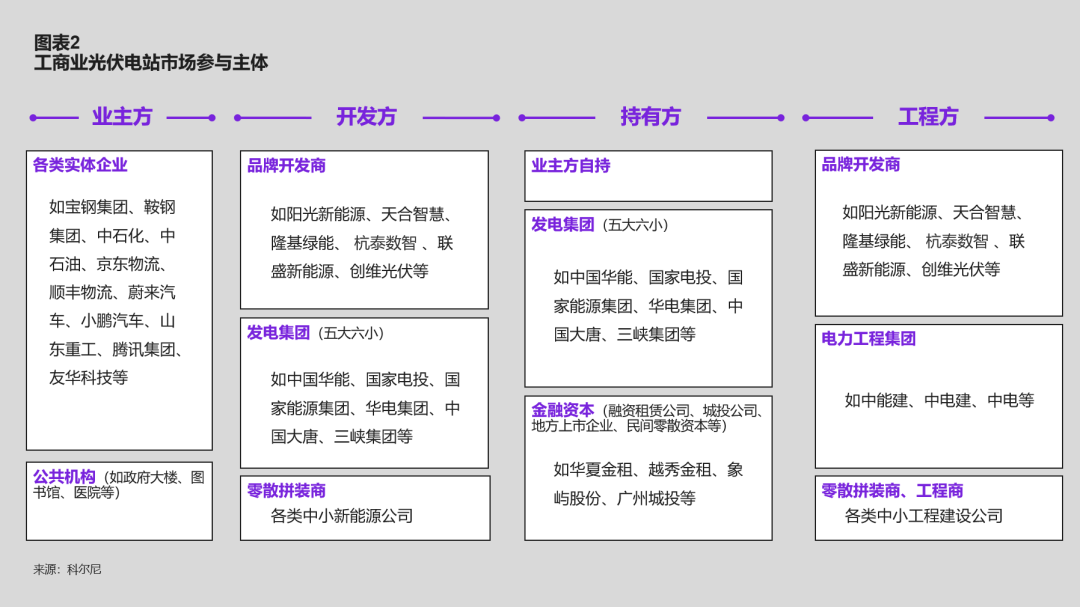
Task: Click the 各类实体企业 heading
Action: point(80,165)
